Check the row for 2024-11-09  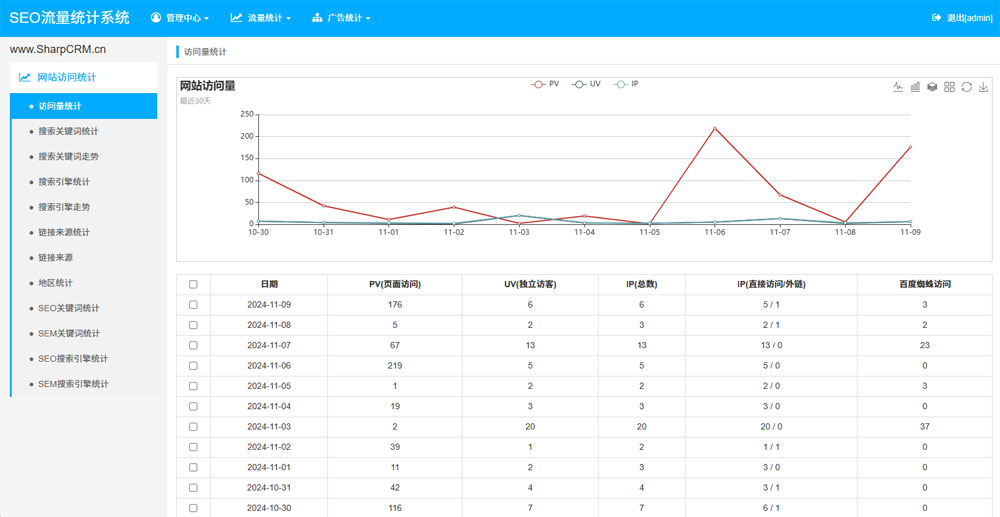coord(193,305)
